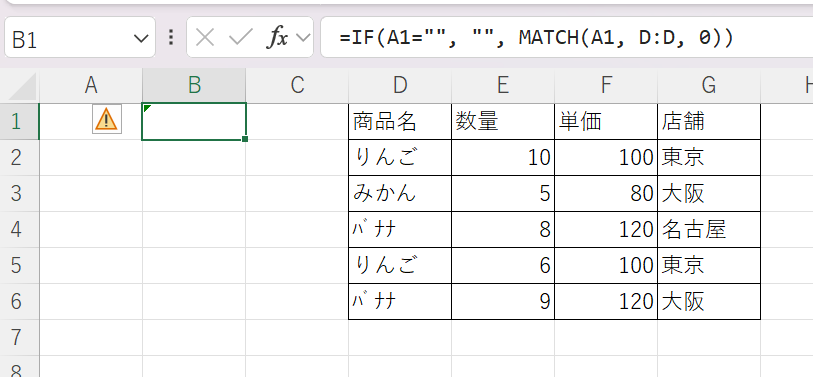Image resolution: width=813 pixels, height=377 pixels.
Task: Select the cell with quantity 9
Action: tap(503, 301)
